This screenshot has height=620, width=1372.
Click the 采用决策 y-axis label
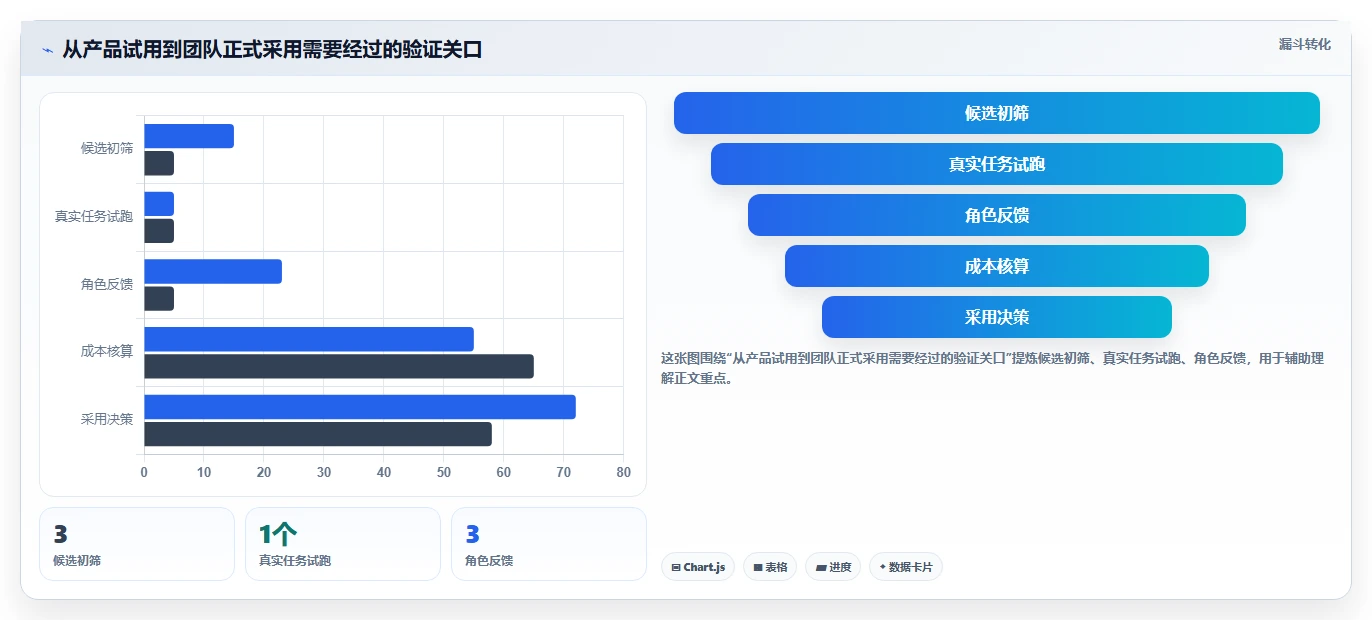click(107, 420)
